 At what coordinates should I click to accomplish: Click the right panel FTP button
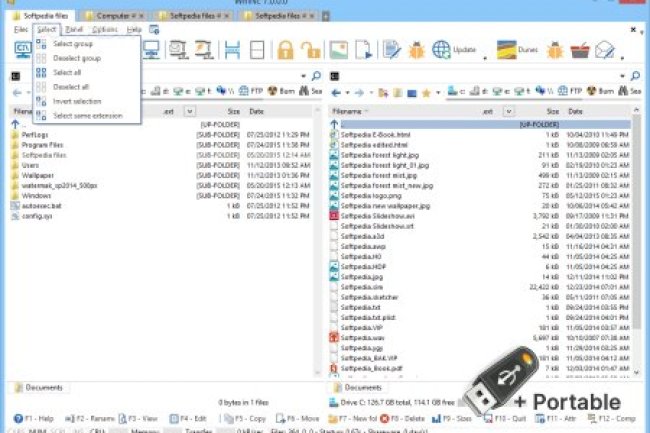point(570,91)
